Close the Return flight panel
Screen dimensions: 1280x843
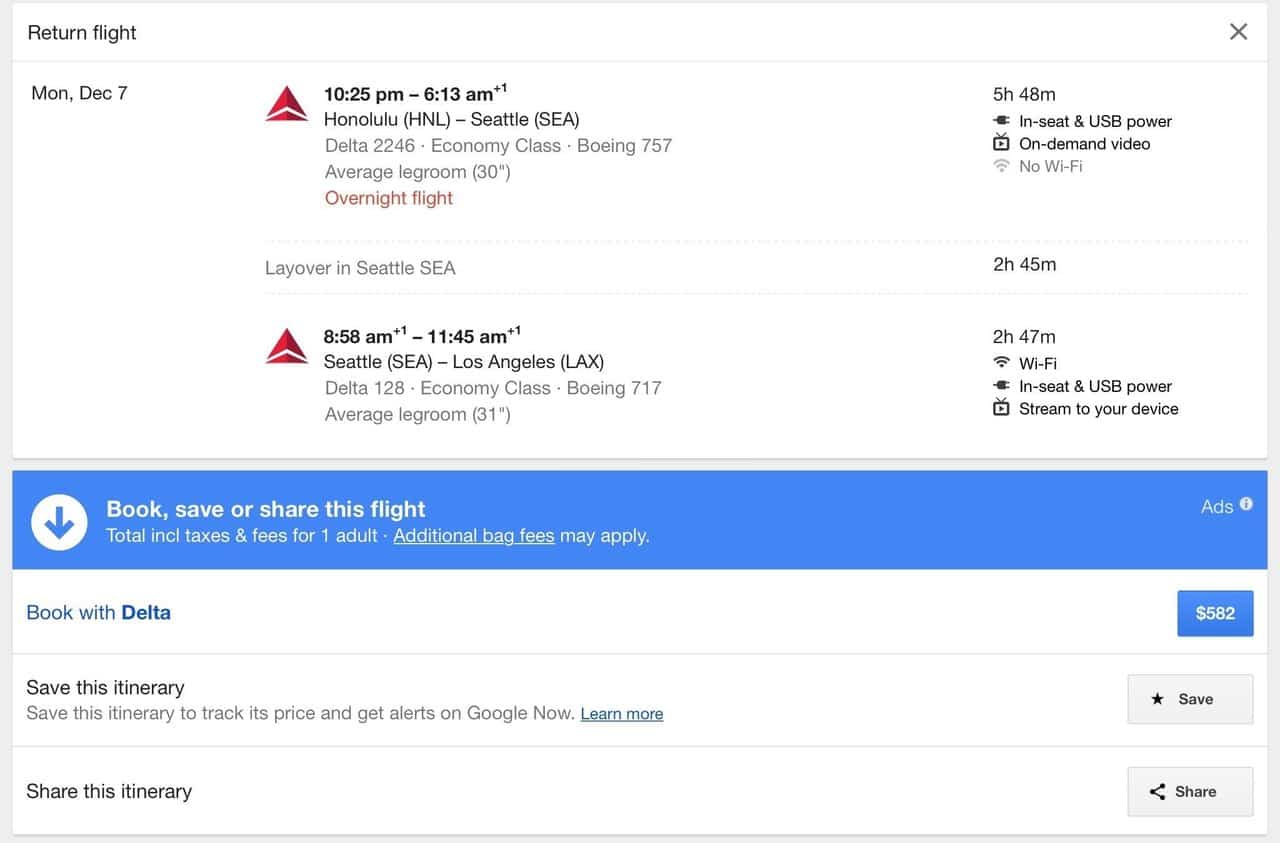pyautogui.click(x=1238, y=32)
